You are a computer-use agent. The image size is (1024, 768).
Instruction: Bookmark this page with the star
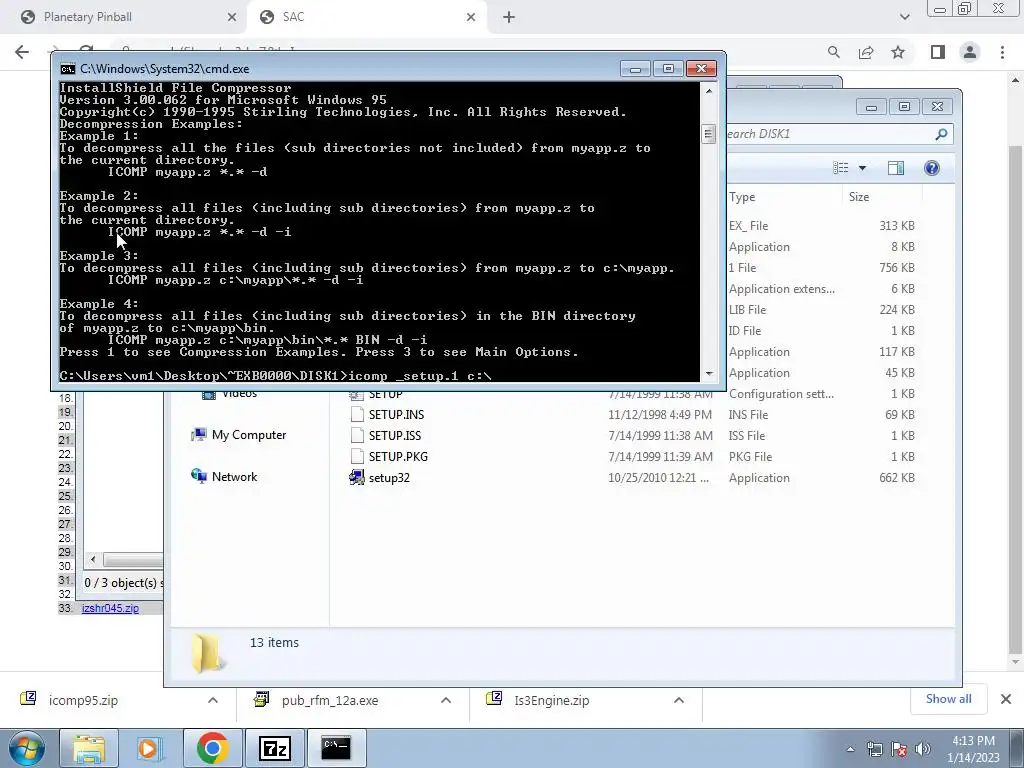(898, 52)
